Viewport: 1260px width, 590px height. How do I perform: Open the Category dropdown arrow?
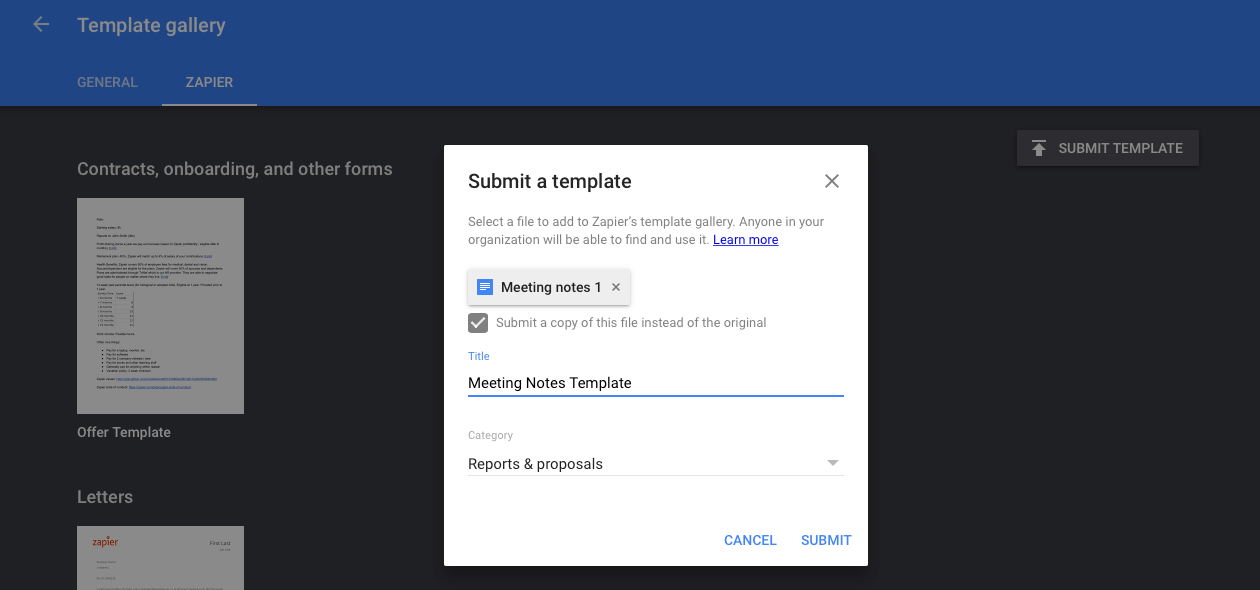832,463
